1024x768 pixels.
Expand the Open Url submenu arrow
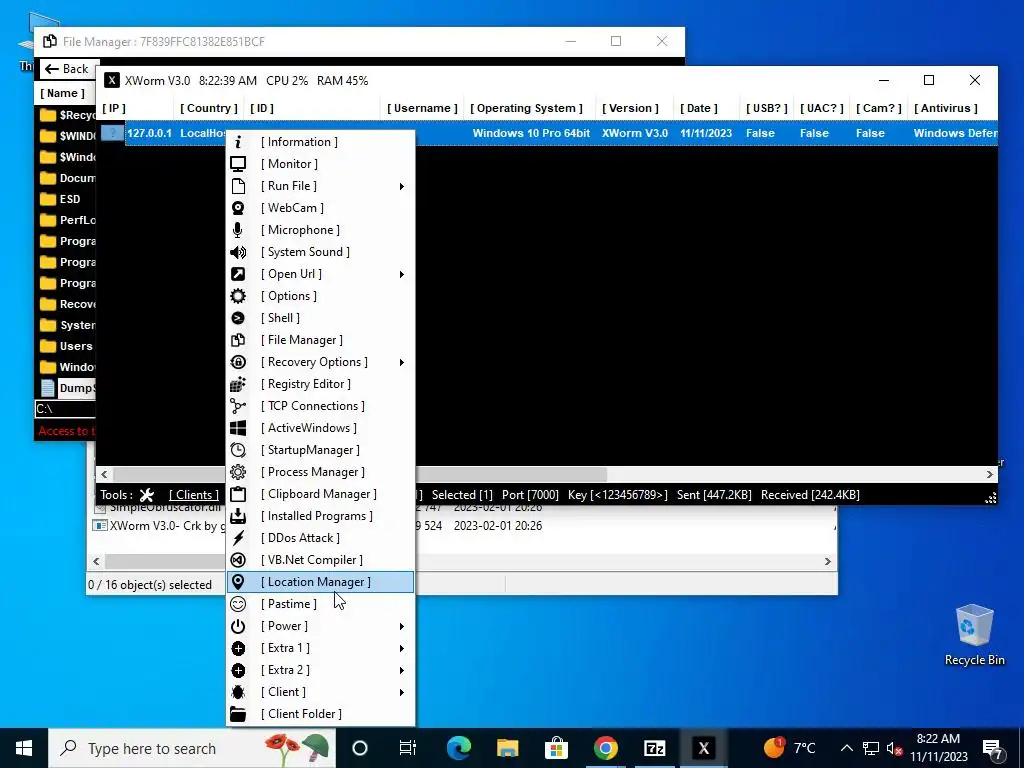pyautogui.click(x=402, y=274)
